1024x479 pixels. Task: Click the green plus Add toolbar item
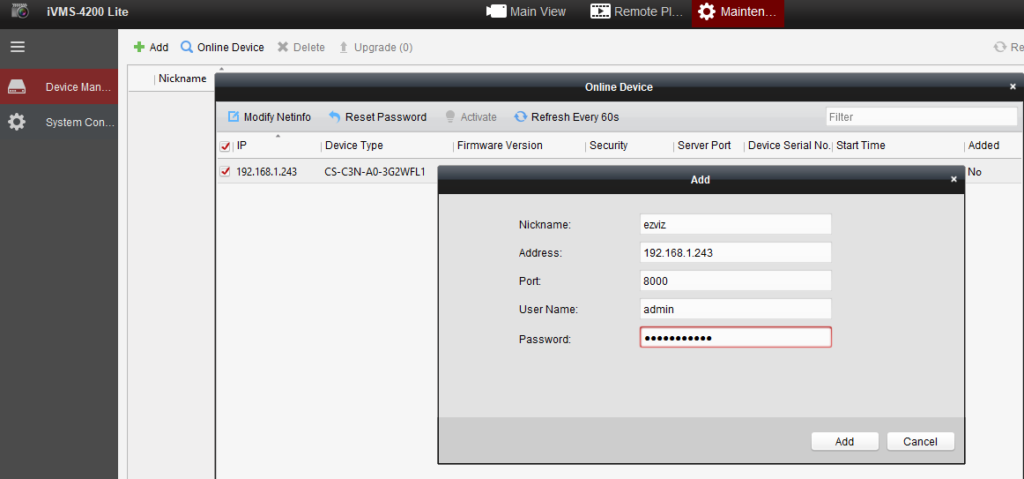coord(151,47)
